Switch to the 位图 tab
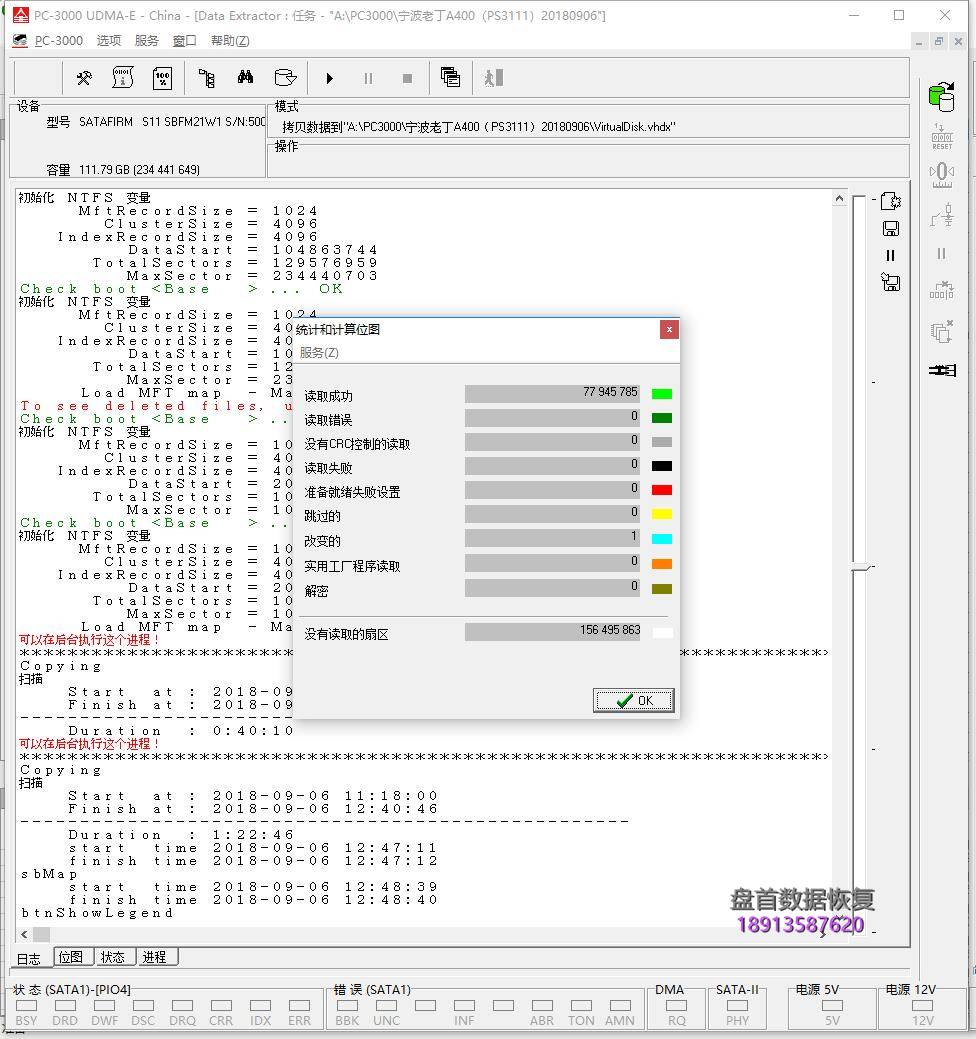The width and height of the screenshot is (976, 1039). pyautogui.click(x=71, y=957)
